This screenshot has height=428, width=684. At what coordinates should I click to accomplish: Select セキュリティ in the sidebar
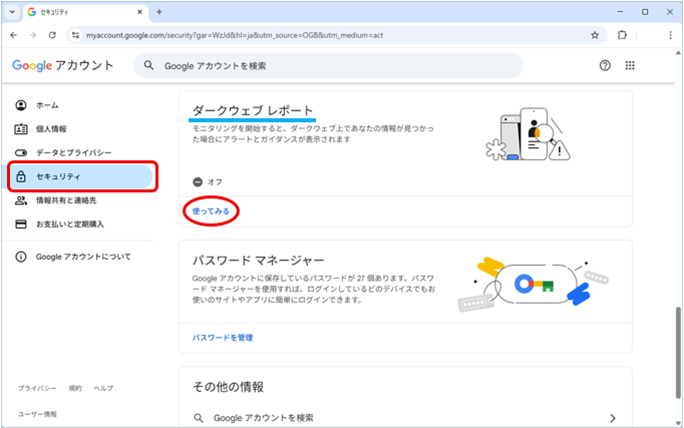(59, 176)
